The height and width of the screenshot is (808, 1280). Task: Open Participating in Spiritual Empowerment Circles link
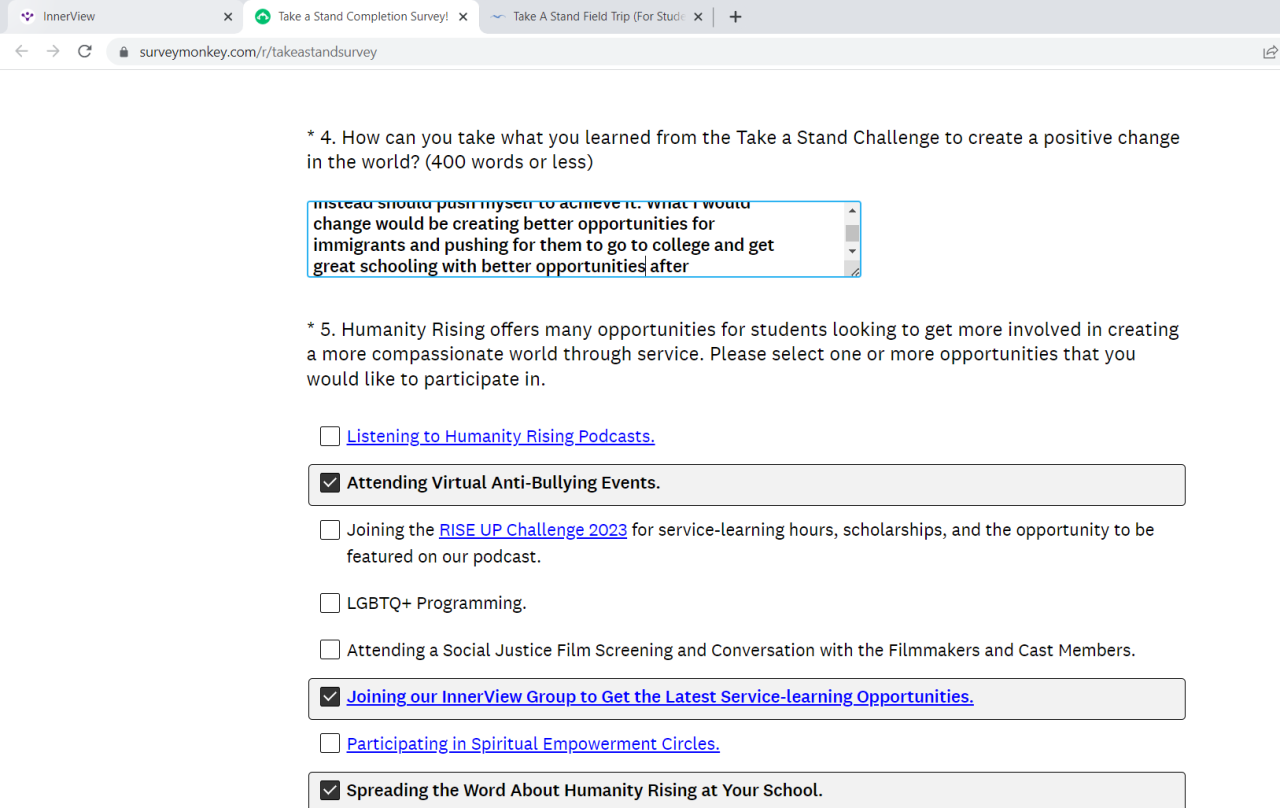coord(533,744)
